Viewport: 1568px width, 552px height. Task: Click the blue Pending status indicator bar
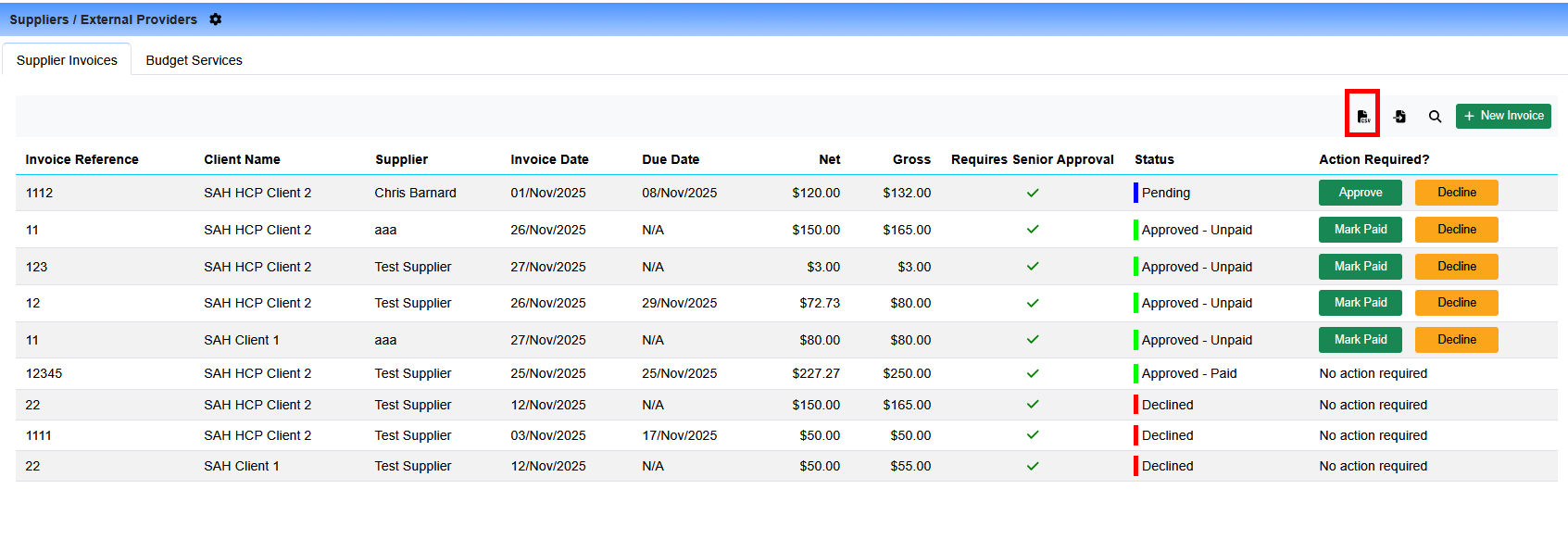[x=1135, y=193]
